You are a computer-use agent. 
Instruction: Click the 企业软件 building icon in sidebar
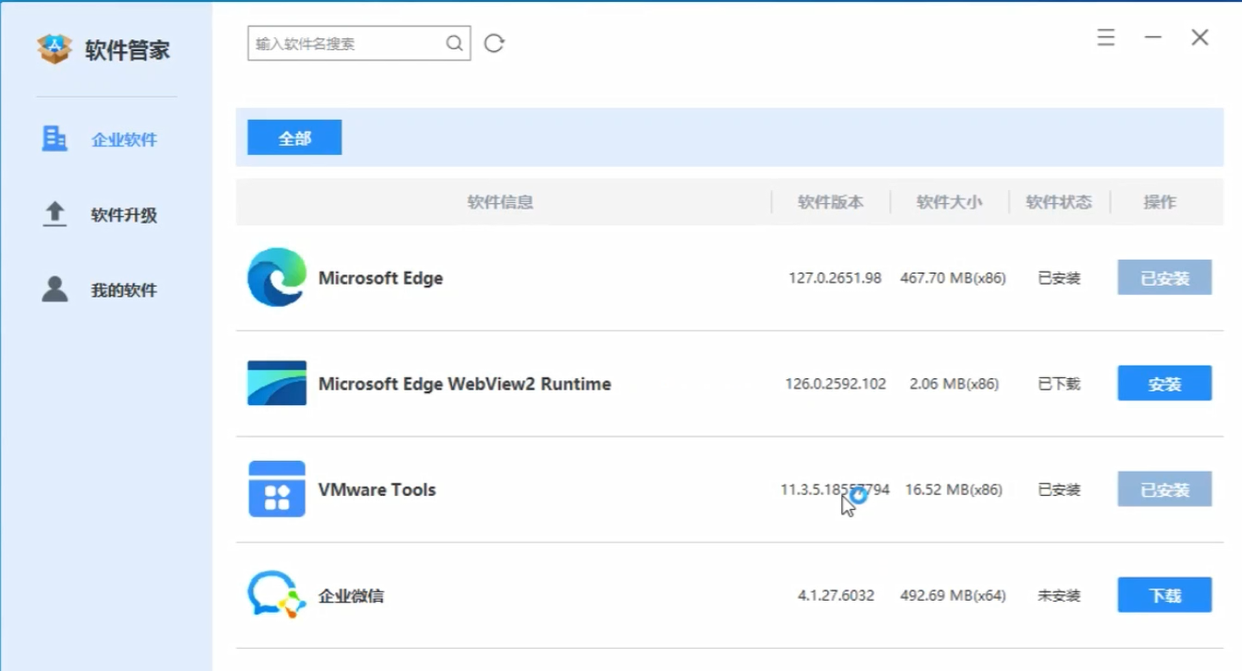(x=54, y=139)
